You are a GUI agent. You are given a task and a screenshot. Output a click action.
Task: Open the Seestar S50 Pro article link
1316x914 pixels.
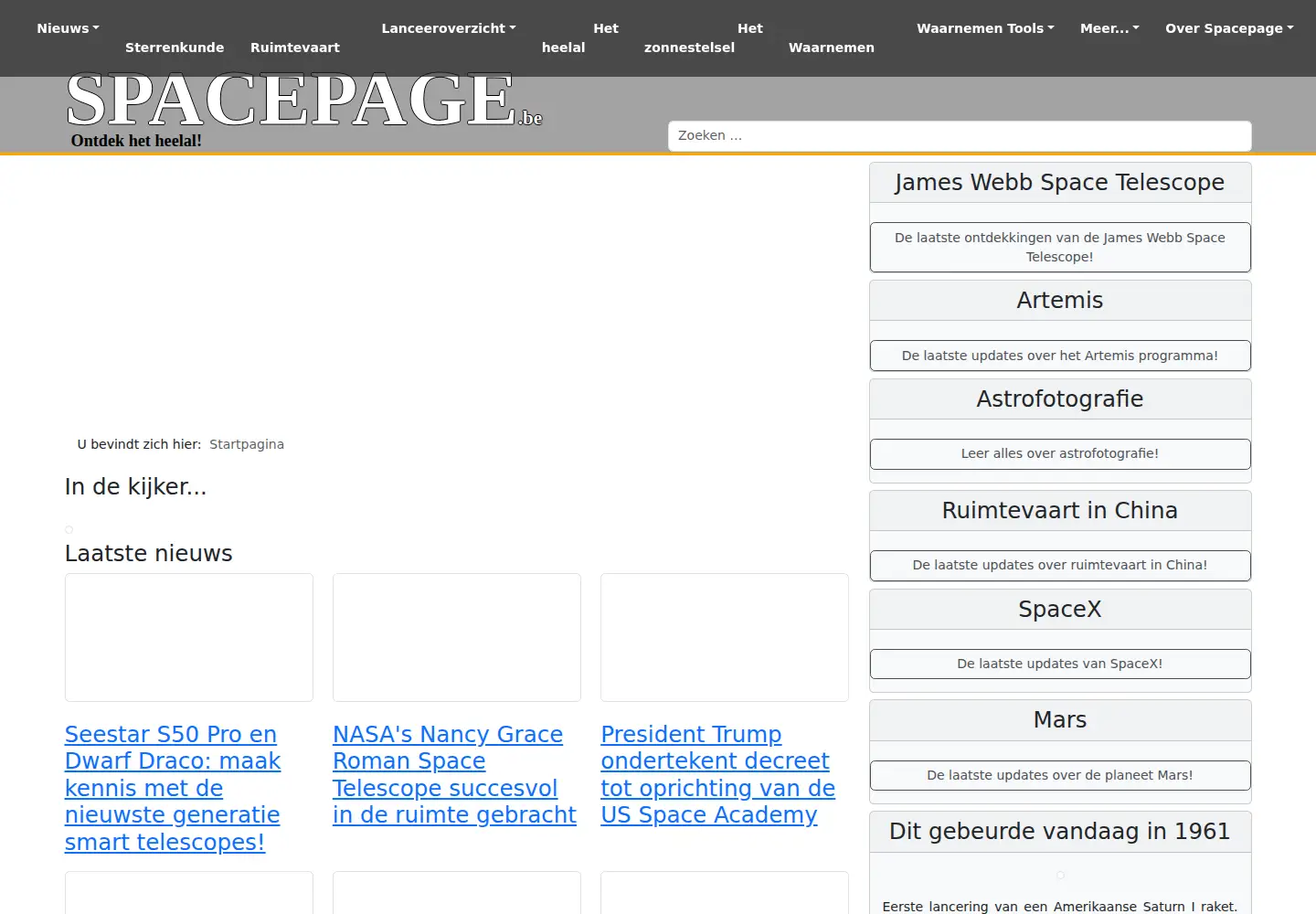[173, 788]
